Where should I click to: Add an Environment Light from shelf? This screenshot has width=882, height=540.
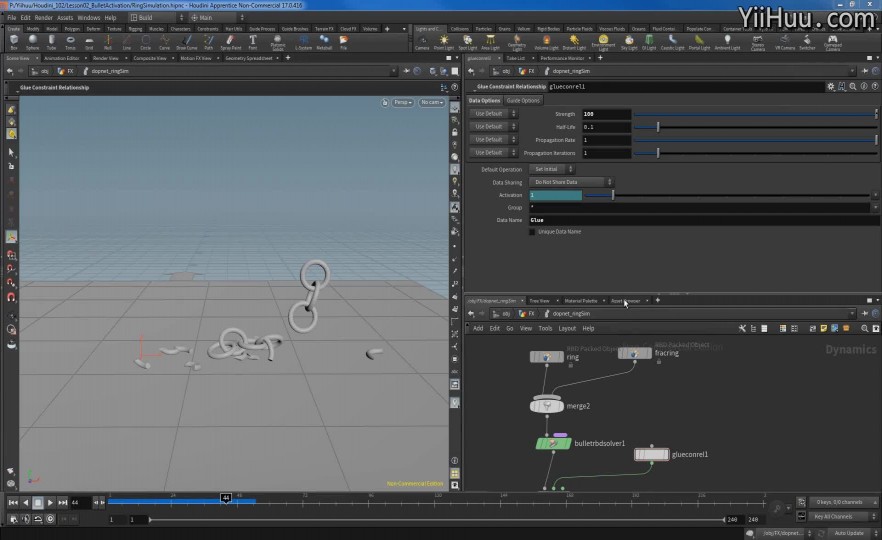click(603, 42)
